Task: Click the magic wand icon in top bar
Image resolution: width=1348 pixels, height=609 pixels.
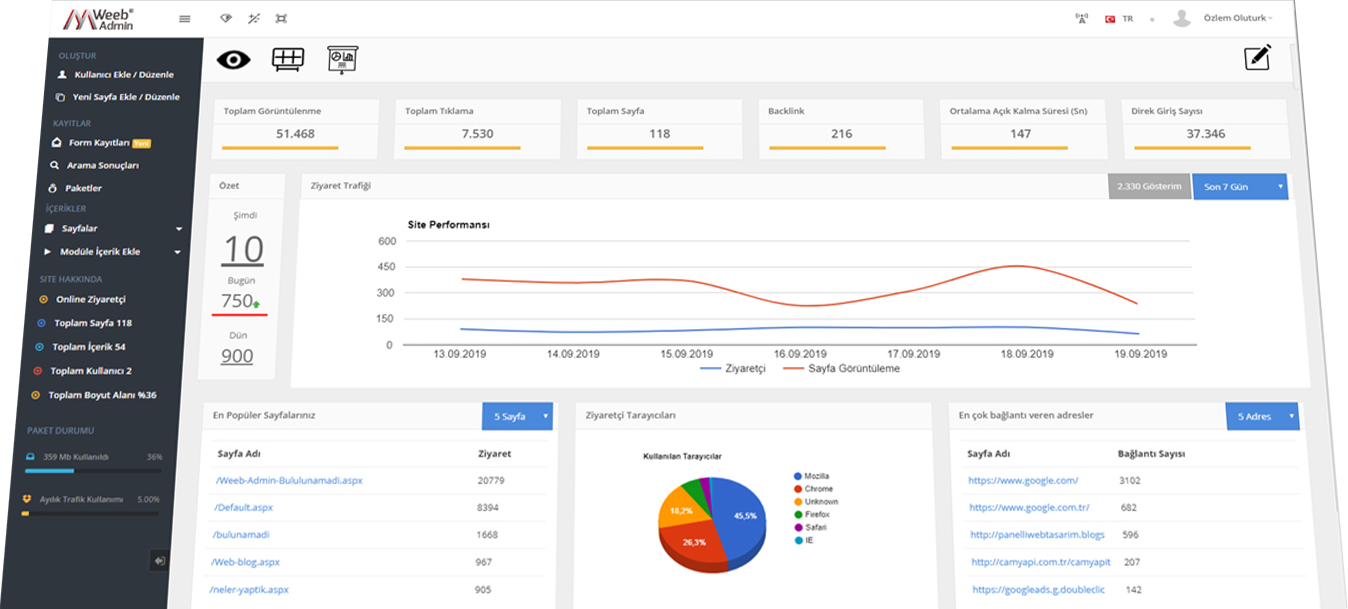Action: tap(253, 19)
